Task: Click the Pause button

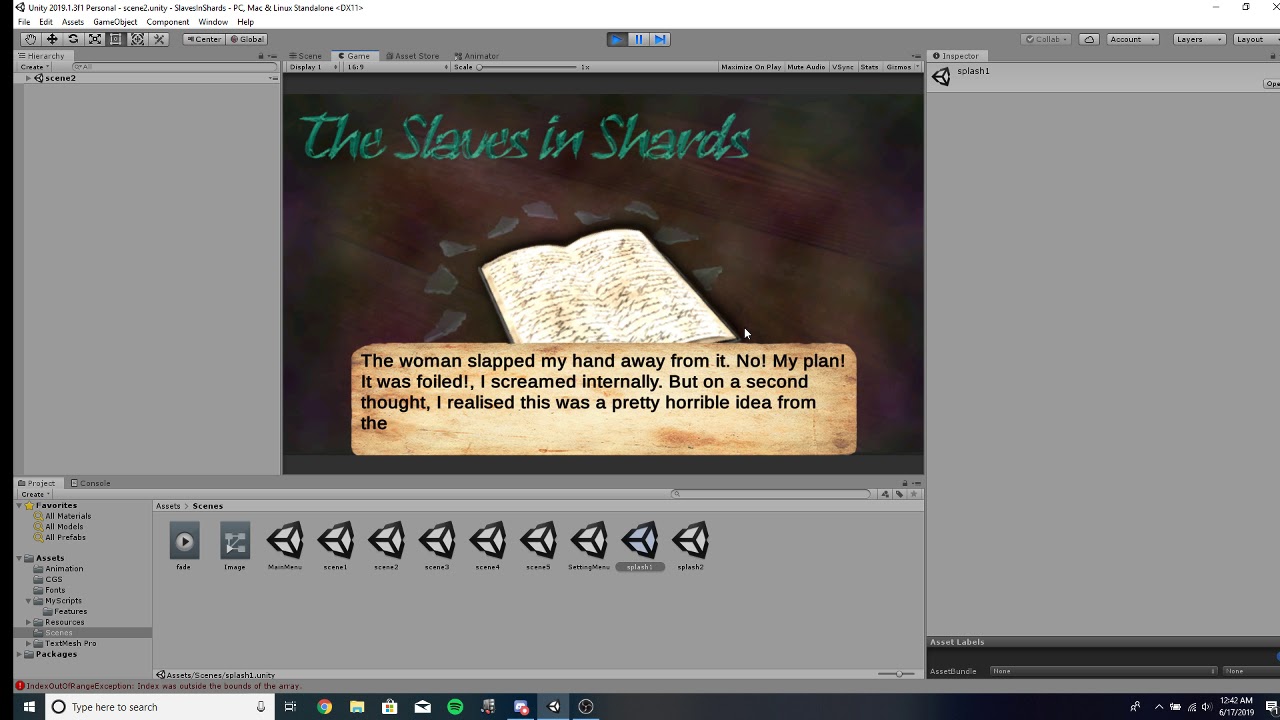Action: [639, 39]
